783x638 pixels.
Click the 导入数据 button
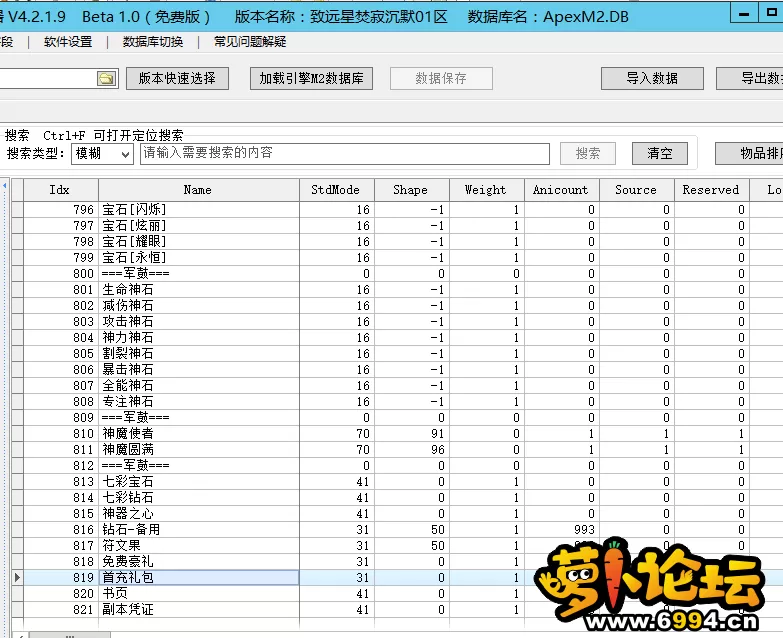coord(652,78)
